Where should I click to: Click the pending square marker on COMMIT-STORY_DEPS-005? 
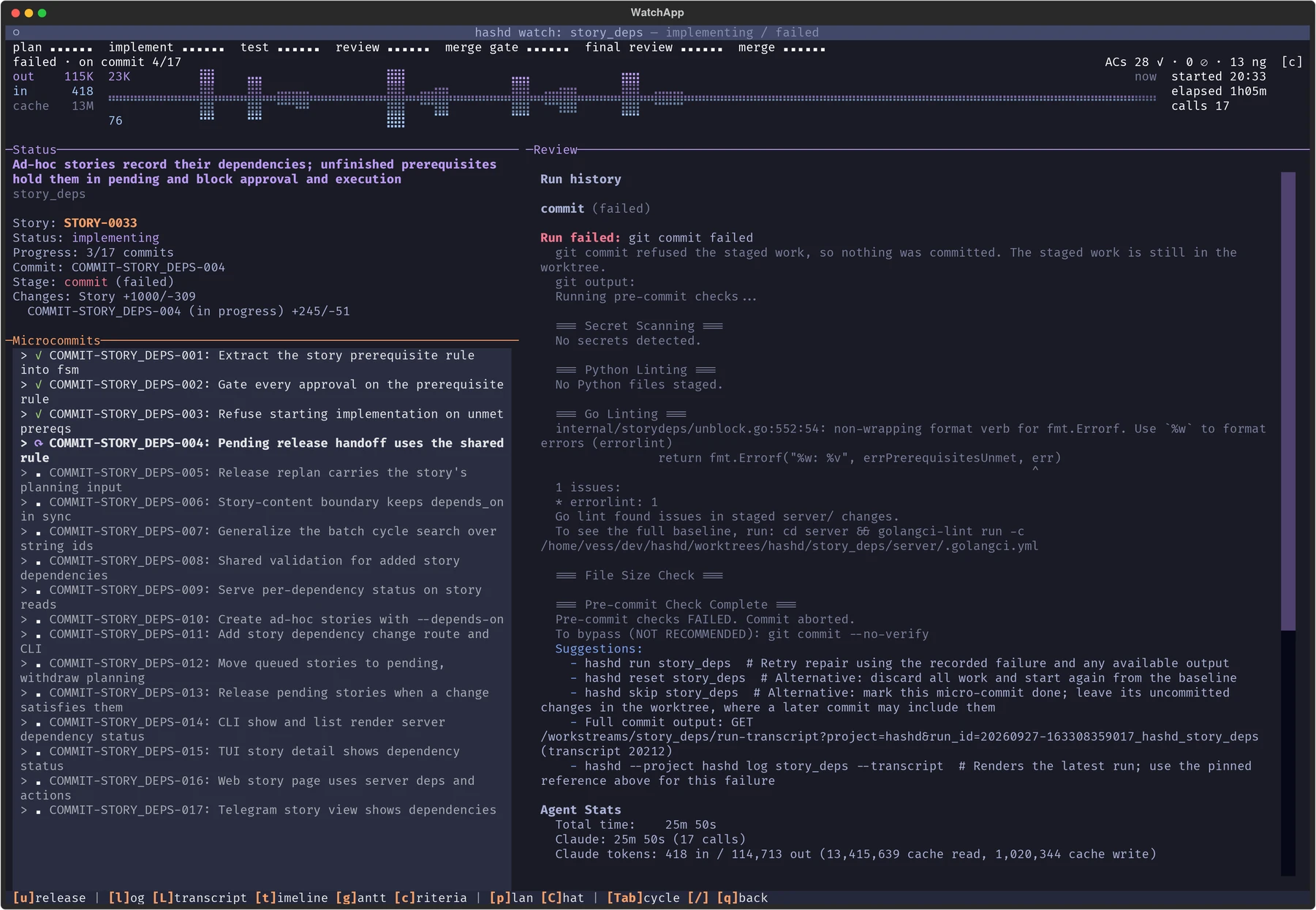(x=39, y=474)
